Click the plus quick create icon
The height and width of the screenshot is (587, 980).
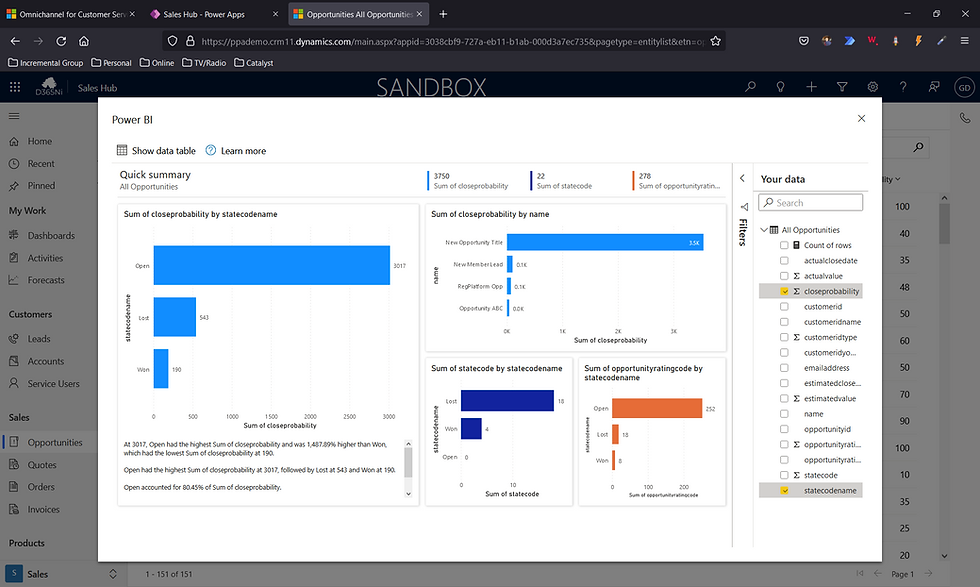coord(811,87)
